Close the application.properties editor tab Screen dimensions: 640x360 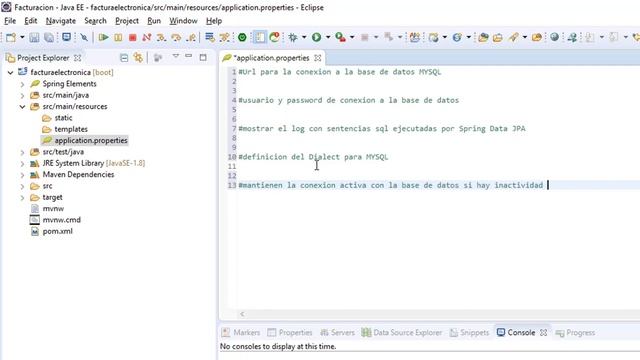click(318, 58)
